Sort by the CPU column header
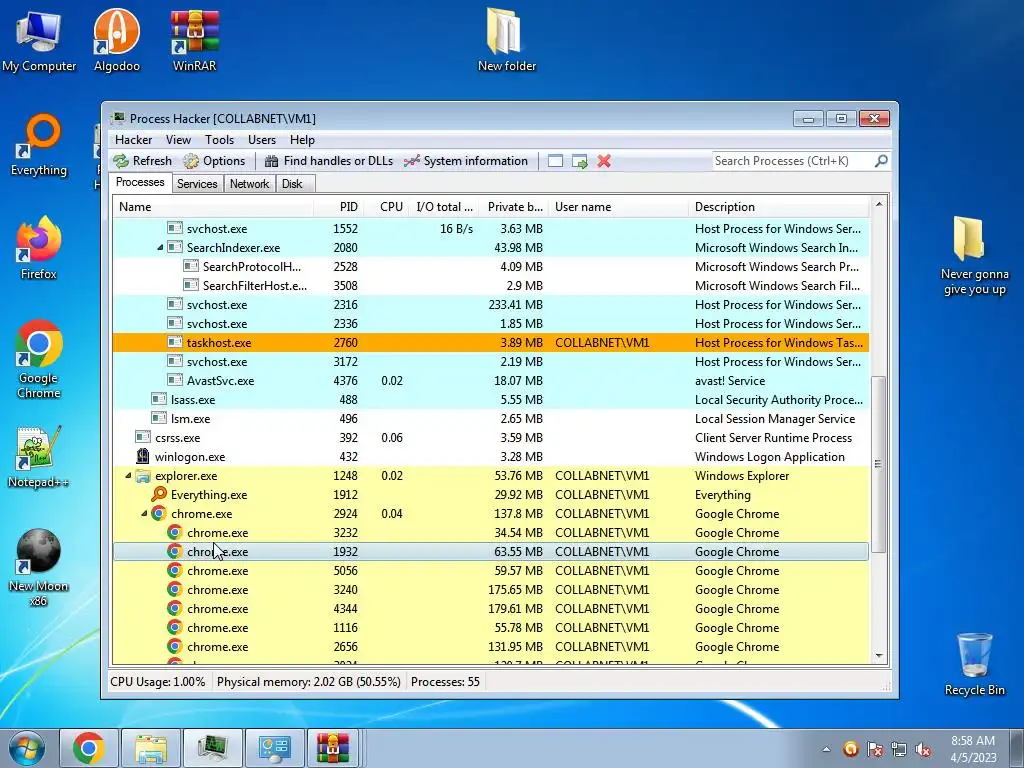The height and width of the screenshot is (768, 1024). (387, 207)
